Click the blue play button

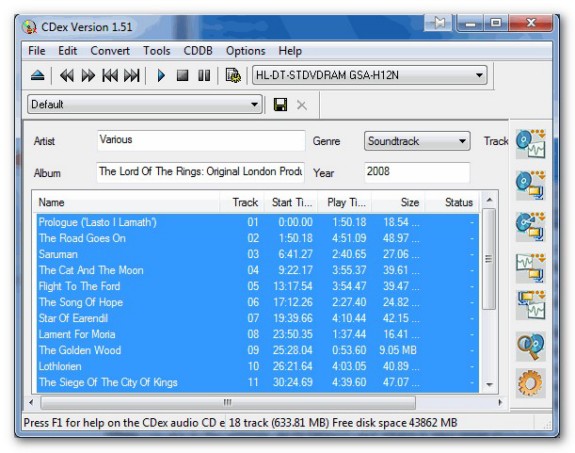click(161, 76)
